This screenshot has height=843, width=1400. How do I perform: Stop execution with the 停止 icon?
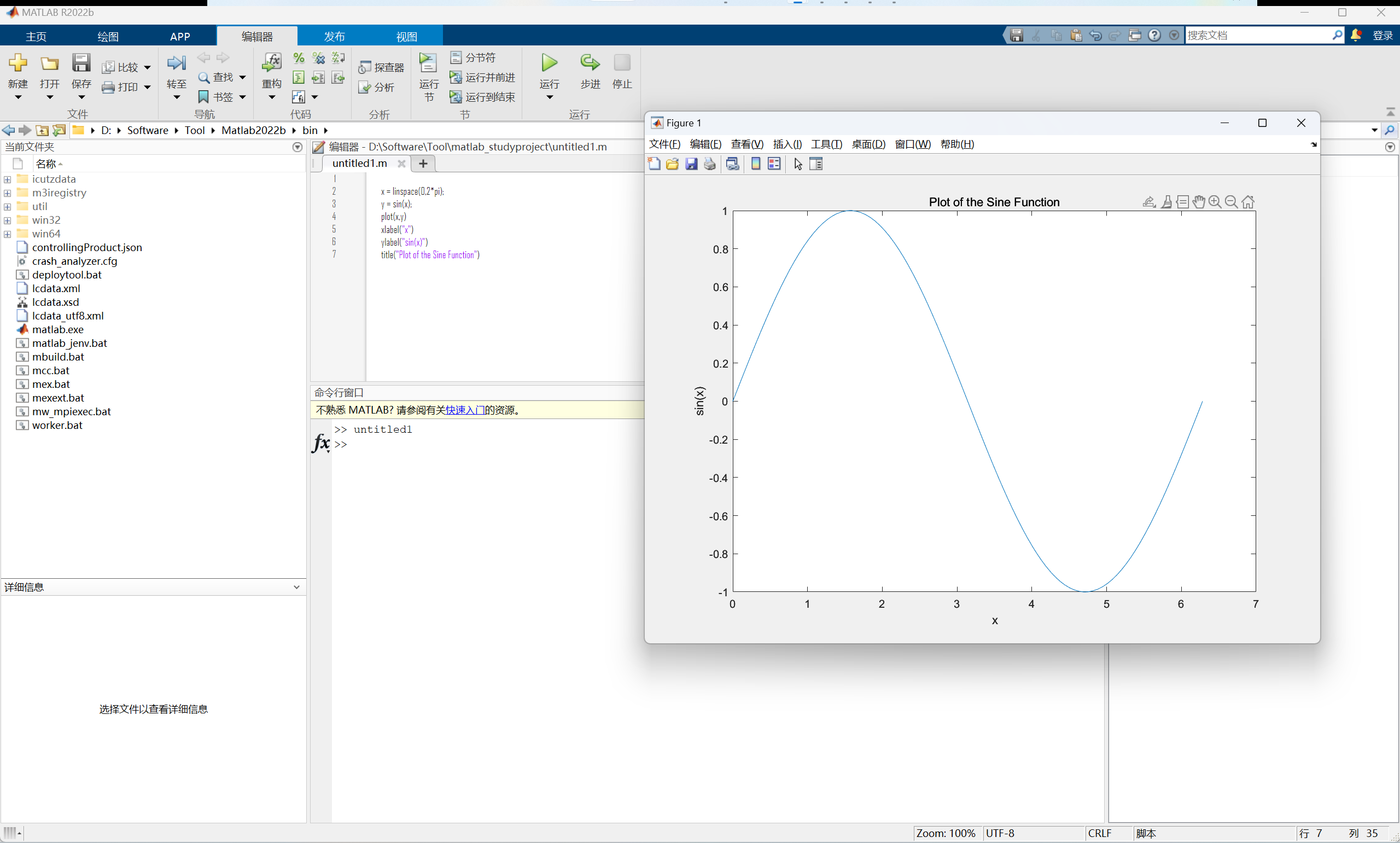point(622,63)
